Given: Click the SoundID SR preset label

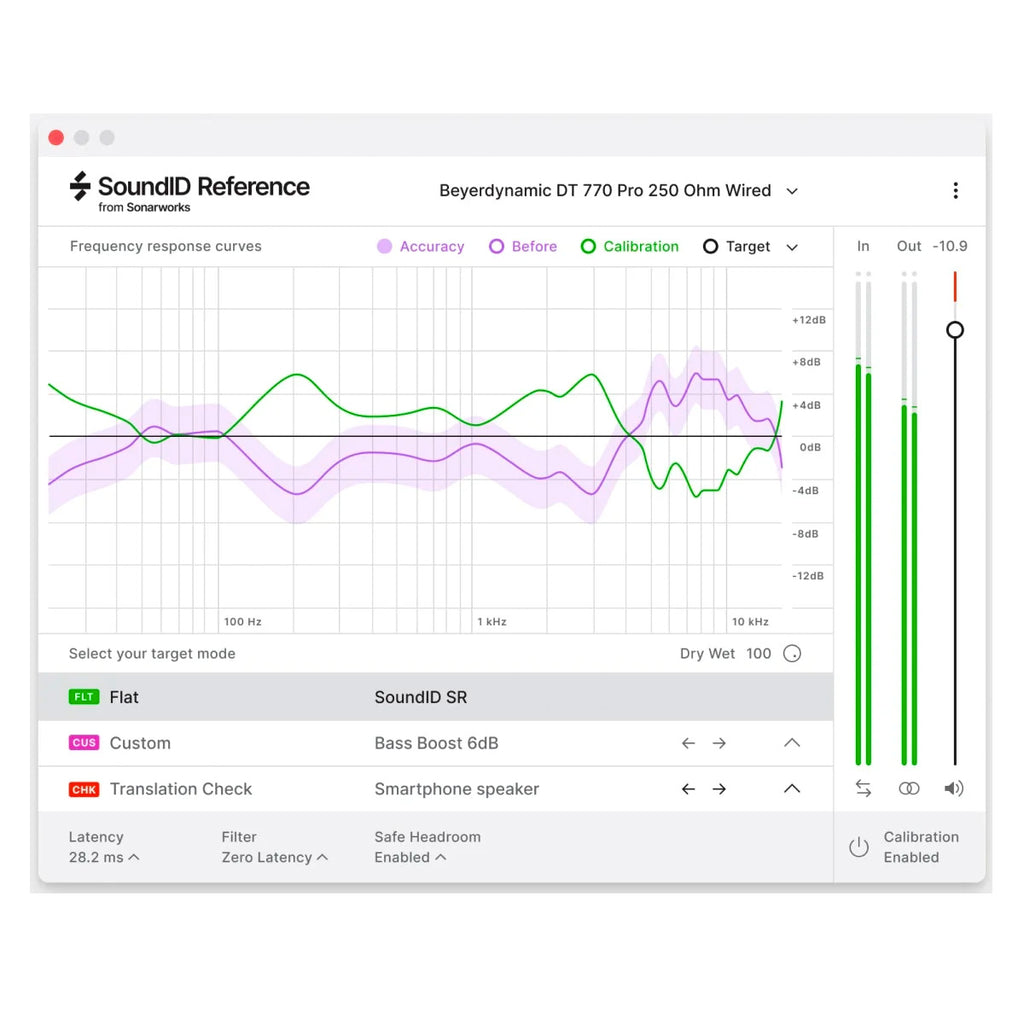Looking at the screenshot, I should tap(421, 697).
